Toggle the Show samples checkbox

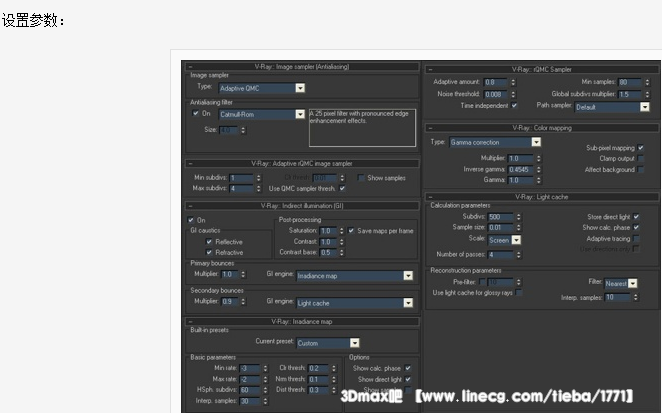[361, 178]
